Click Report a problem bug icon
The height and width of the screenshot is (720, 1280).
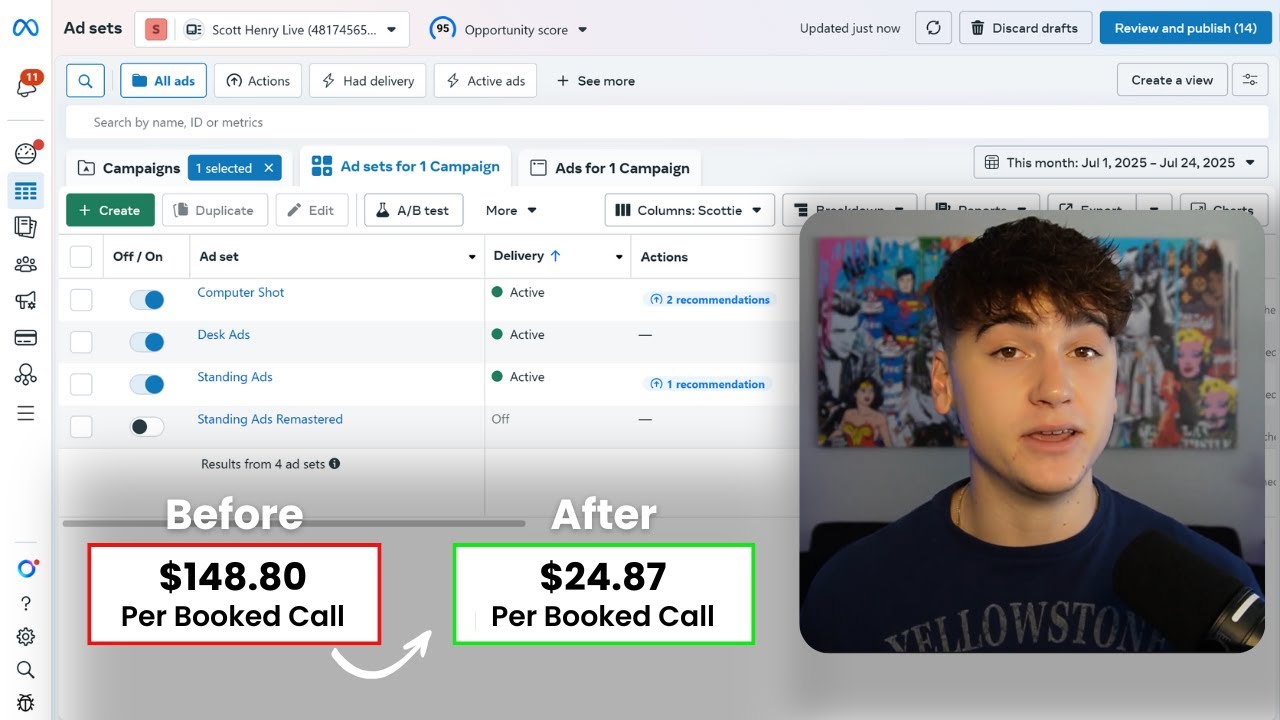click(x=26, y=704)
